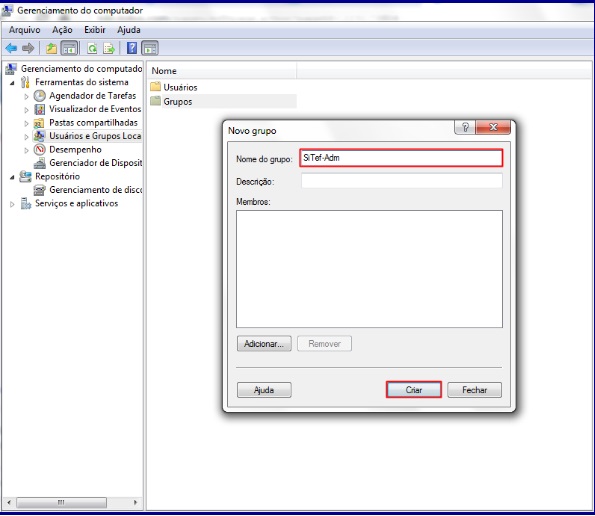
Task: Click the Gerenciador de Dispositivos icon
Action: 39,163
